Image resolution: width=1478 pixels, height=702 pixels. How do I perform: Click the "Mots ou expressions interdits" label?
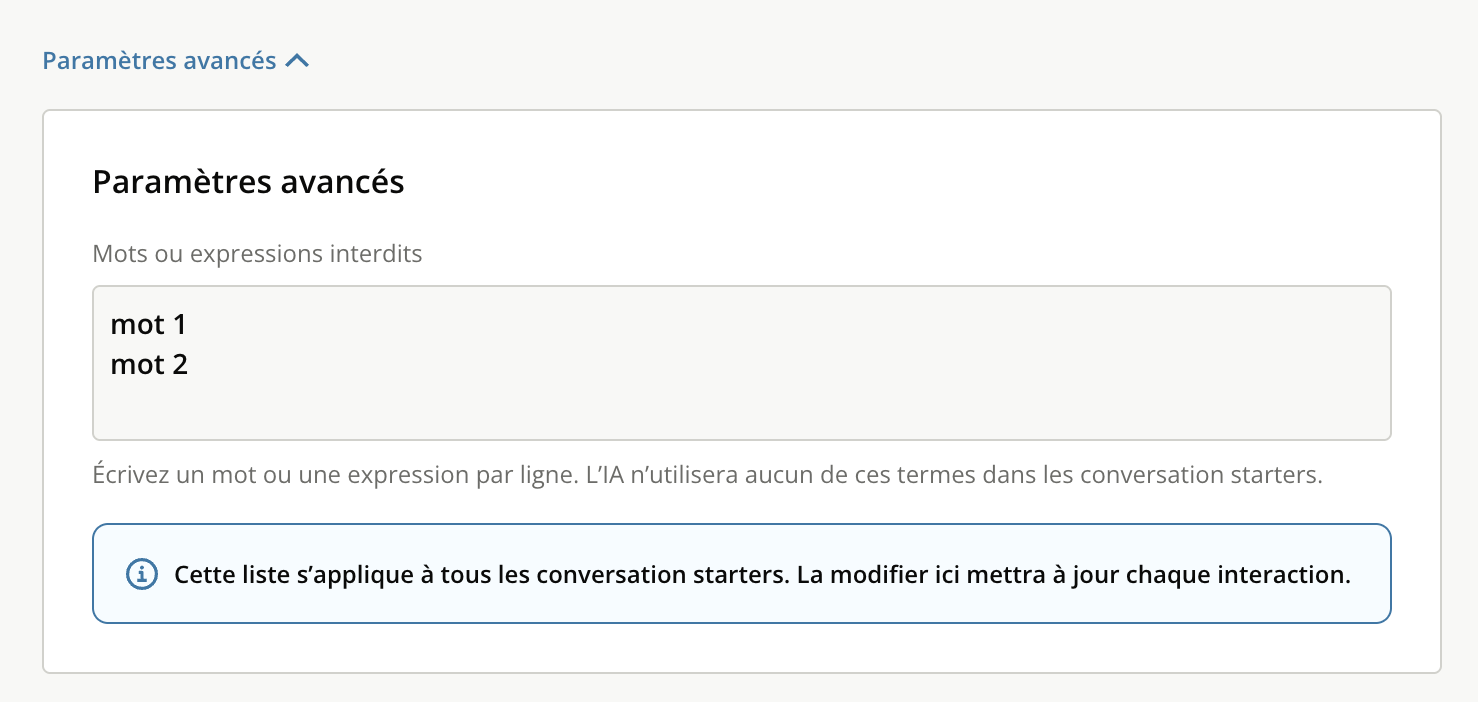[257, 254]
